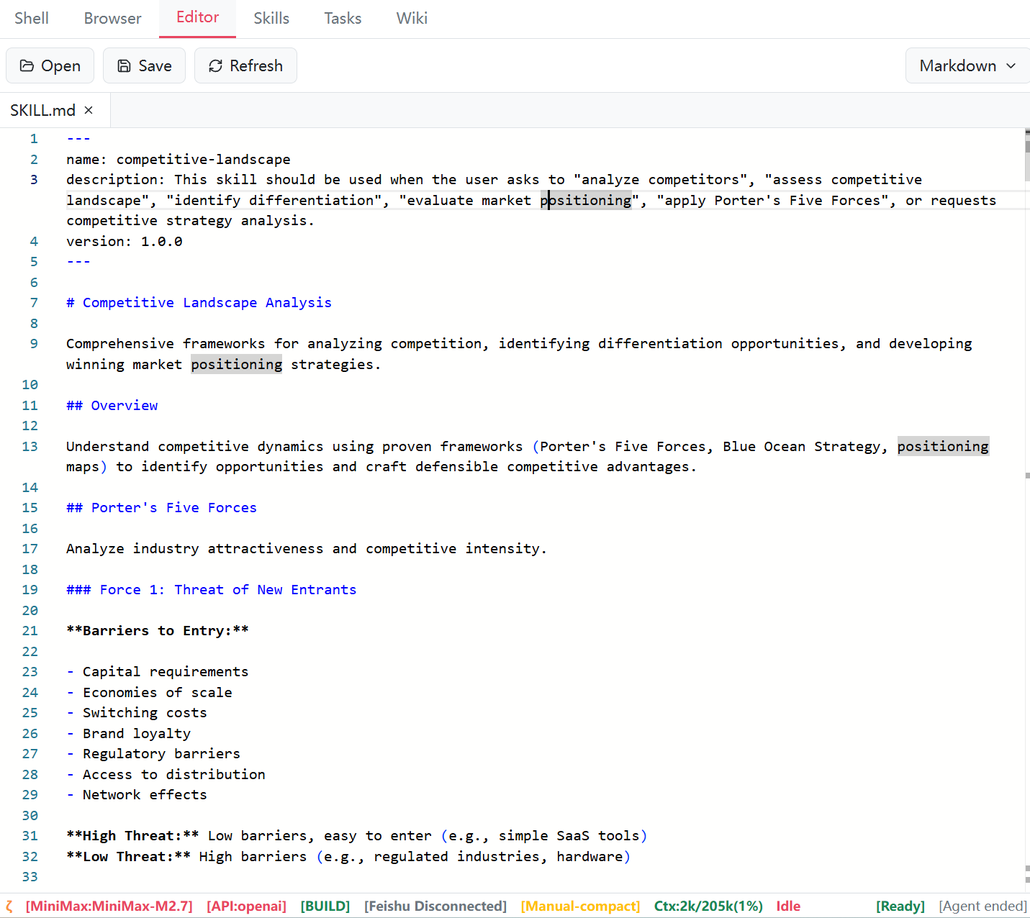This screenshot has height=918, width=1030.
Task: Switch to the Skills tab
Action: [270, 18]
